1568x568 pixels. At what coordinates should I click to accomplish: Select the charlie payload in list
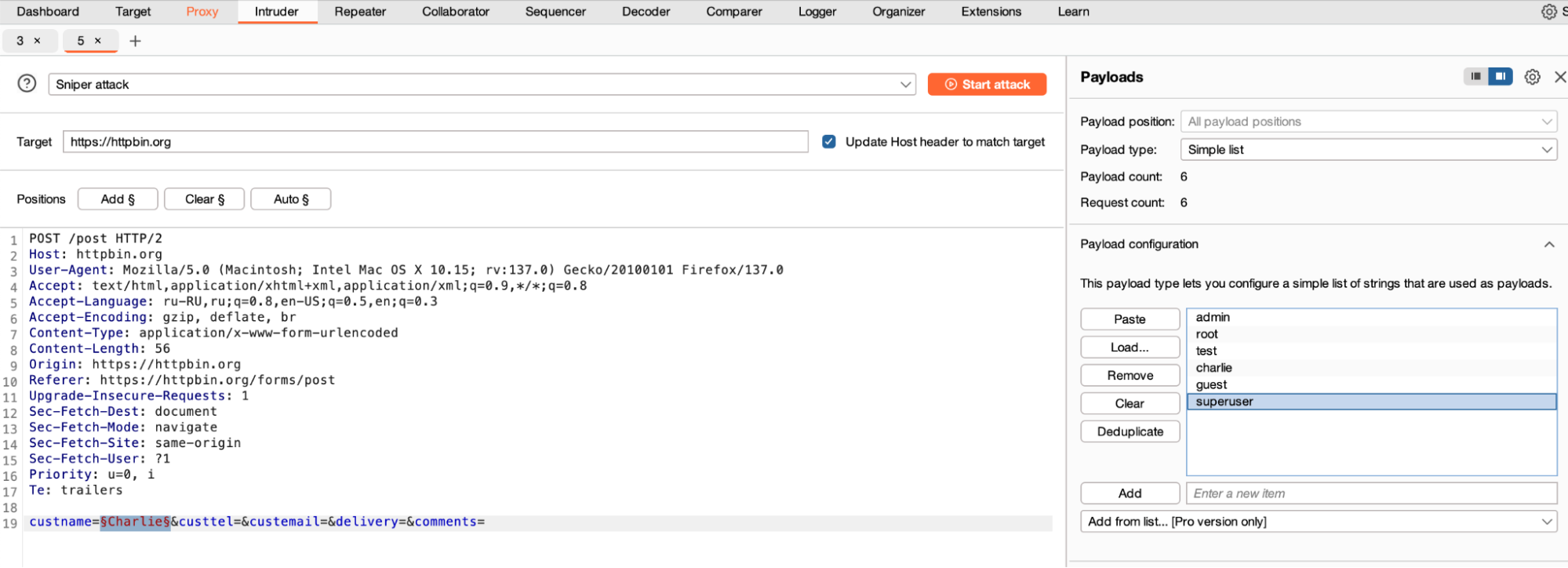1213,368
